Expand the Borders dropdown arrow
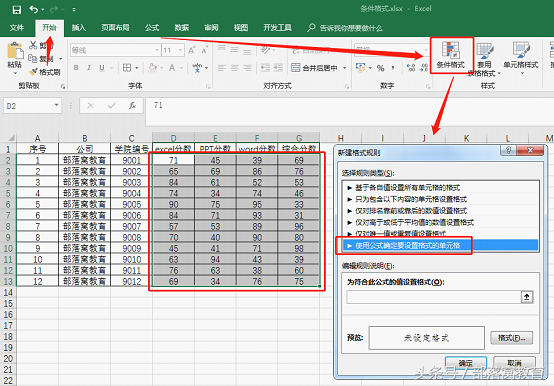This screenshot has height=386, width=554. click(136, 67)
